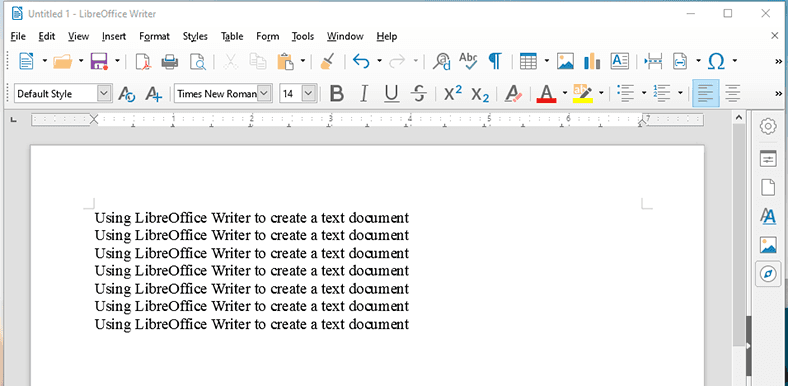The image size is (788, 386).
Task: Expand the Insert Field dropdown arrow
Action: click(x=698, y=61)
